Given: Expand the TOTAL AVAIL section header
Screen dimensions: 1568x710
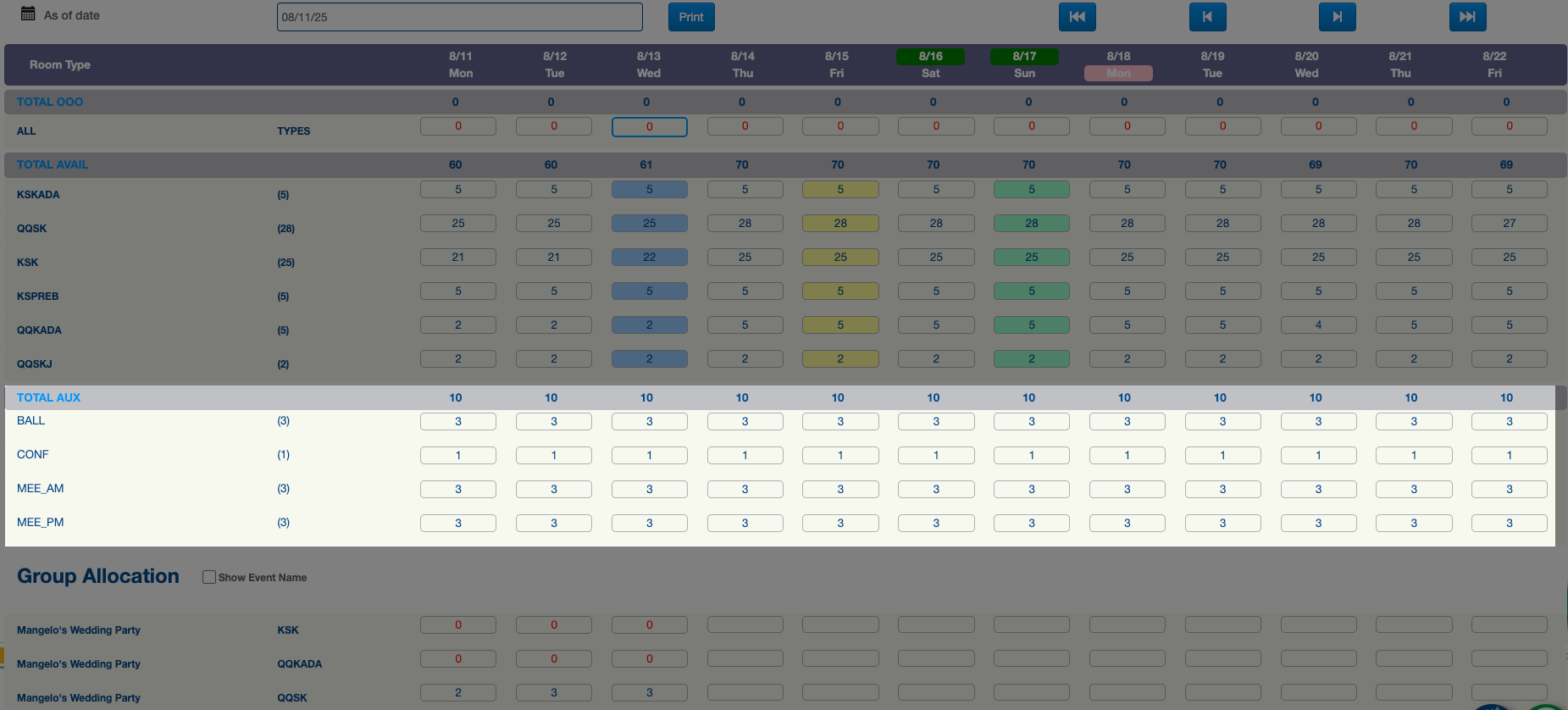Looking at the screenshot, I should click(53, 164).
